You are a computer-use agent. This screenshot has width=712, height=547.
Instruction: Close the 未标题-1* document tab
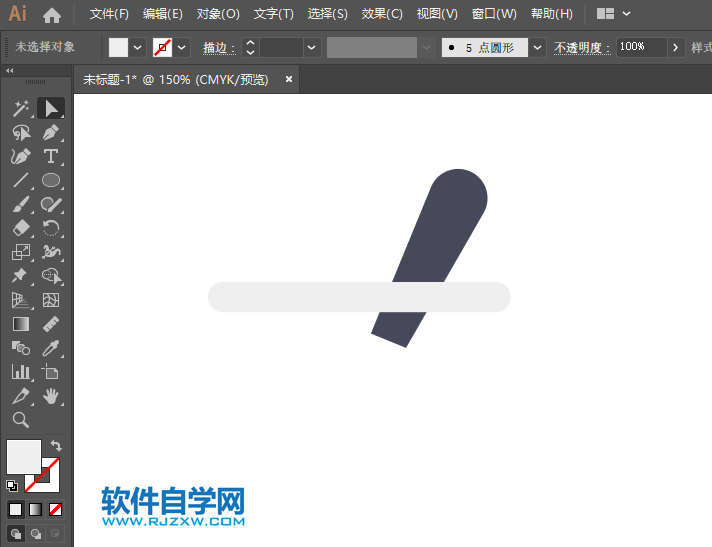point(289,79)
